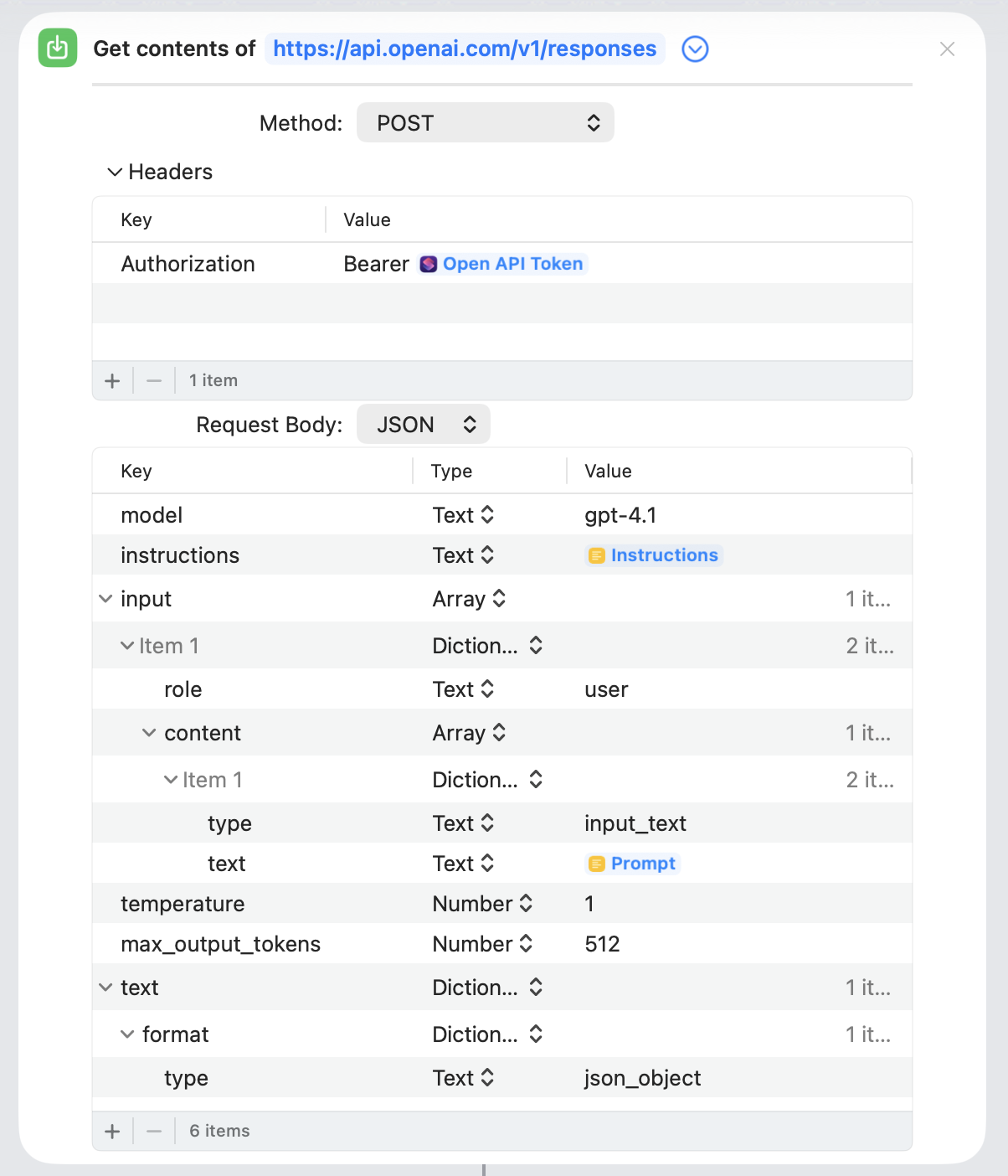Select the text key under content Item 1
The height and width of the screenshot is (1176, 1008).
click(226, 864)
